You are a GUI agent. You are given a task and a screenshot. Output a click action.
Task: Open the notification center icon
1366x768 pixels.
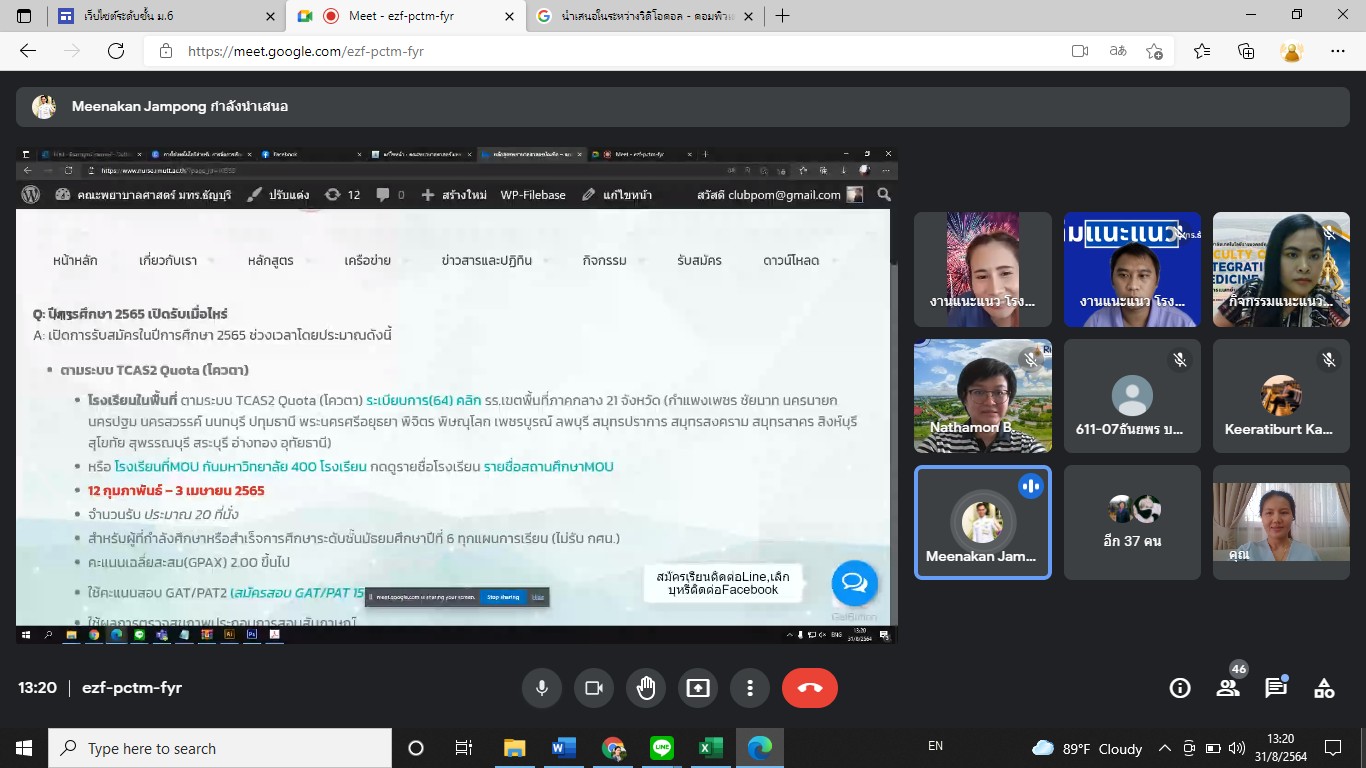[x=1333, y=748]
